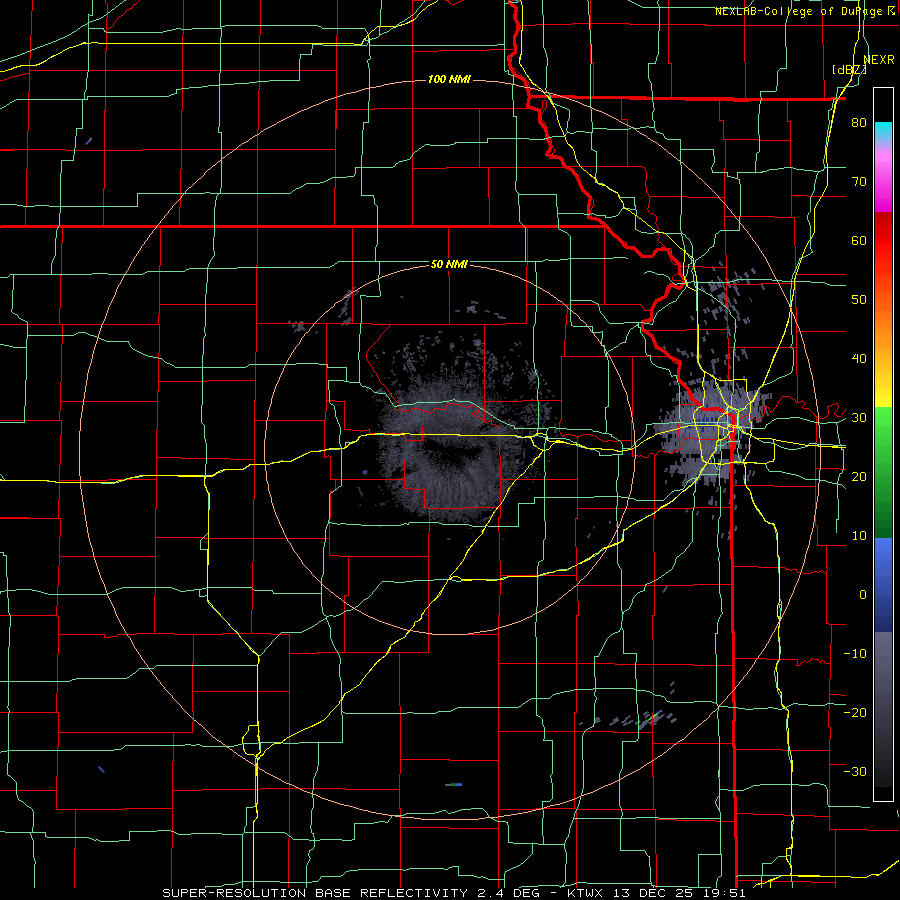Click the small green-blue echo near bottom center
This screenshot has width=900, height=900.
(453, 784)
